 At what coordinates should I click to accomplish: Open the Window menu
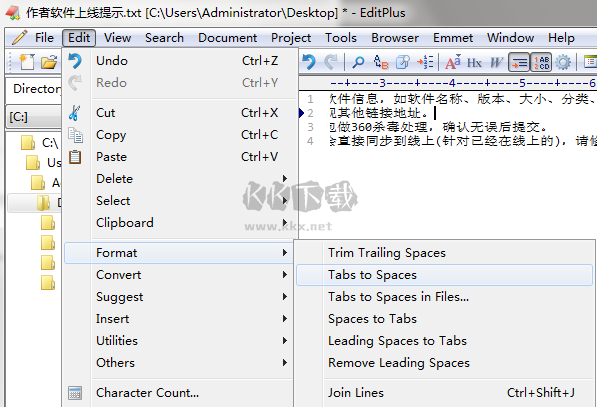[x=511, y=38]
